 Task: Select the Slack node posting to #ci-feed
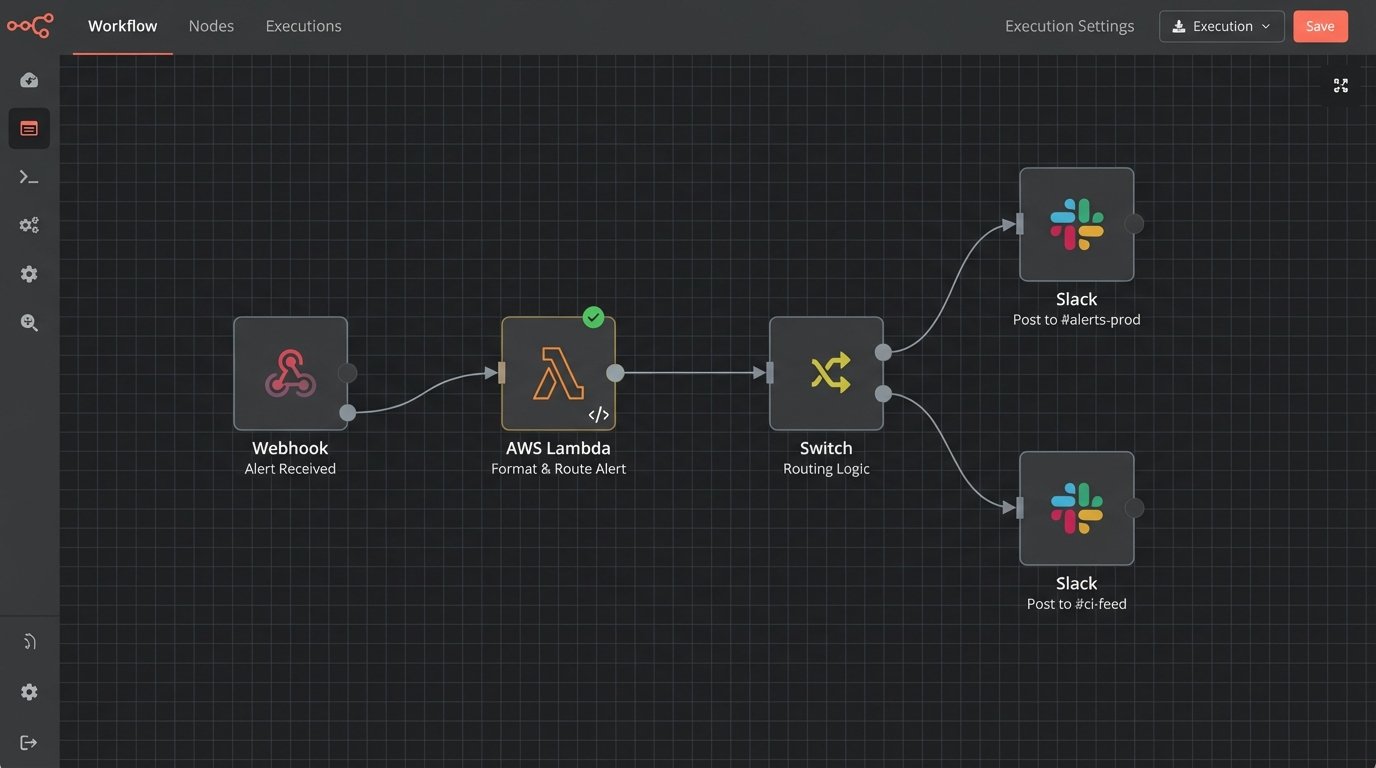[1076, 508]
